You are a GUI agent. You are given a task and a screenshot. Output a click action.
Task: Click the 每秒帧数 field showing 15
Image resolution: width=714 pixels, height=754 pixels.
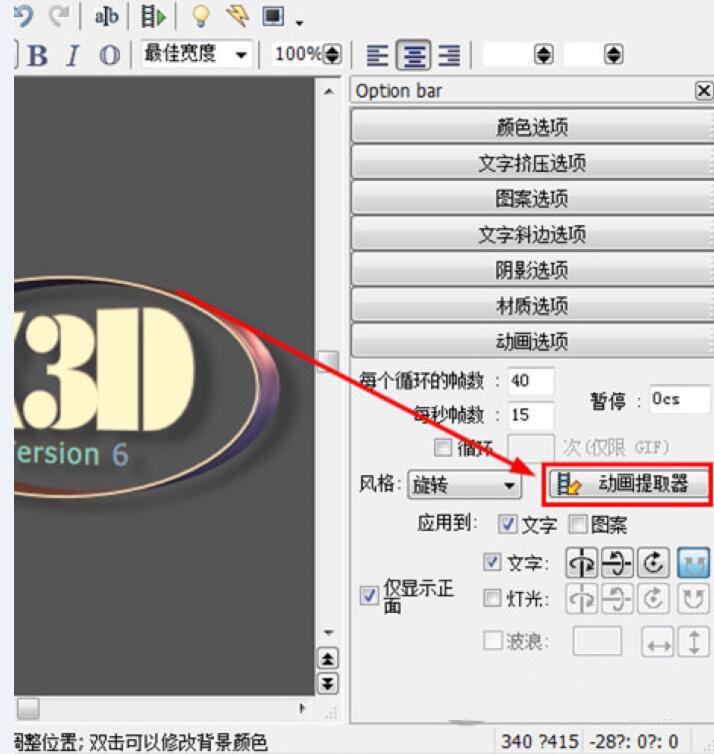tap(531, 415)
